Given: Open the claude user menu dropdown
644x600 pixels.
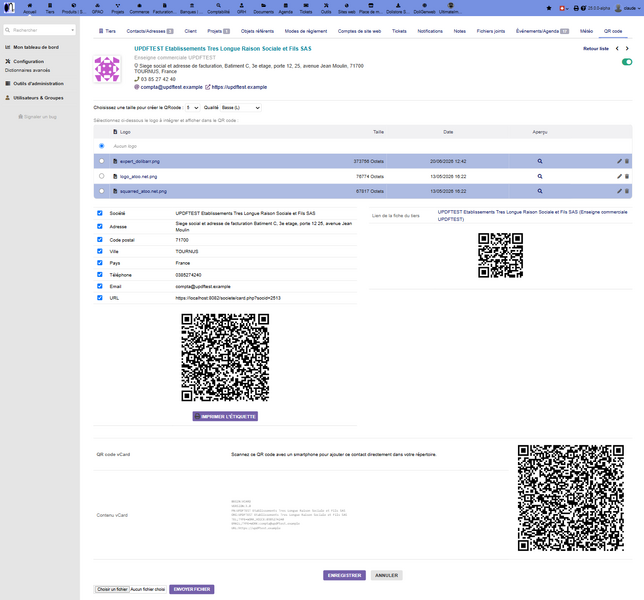Looking at the screenshot, I should tap(627, 8).
